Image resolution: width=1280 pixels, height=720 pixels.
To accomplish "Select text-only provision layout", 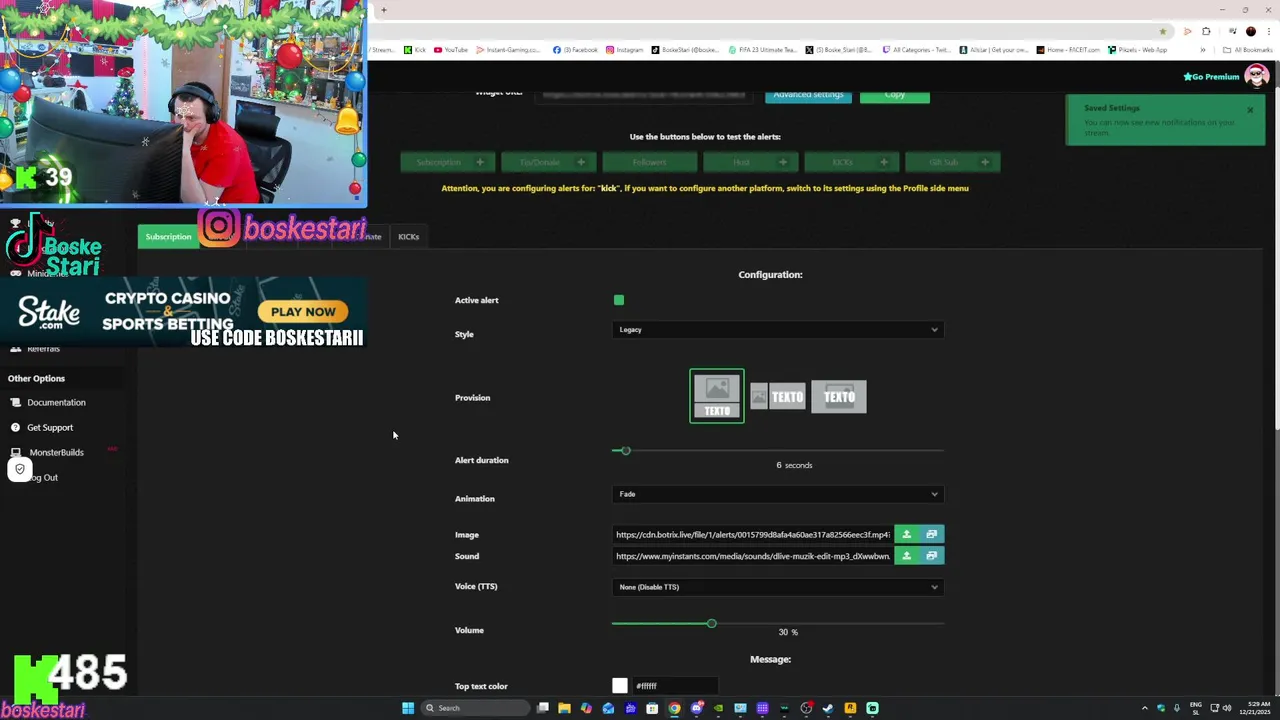I will coord(839,397).
